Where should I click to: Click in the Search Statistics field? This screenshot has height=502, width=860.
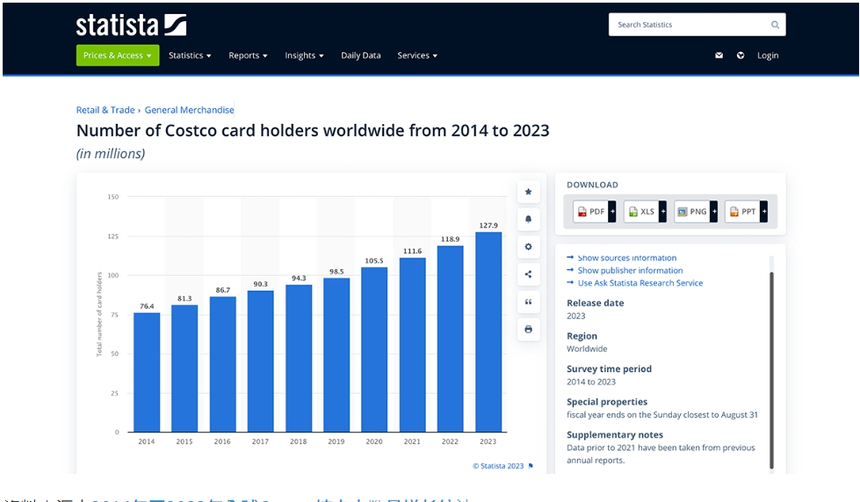[697, 25]
